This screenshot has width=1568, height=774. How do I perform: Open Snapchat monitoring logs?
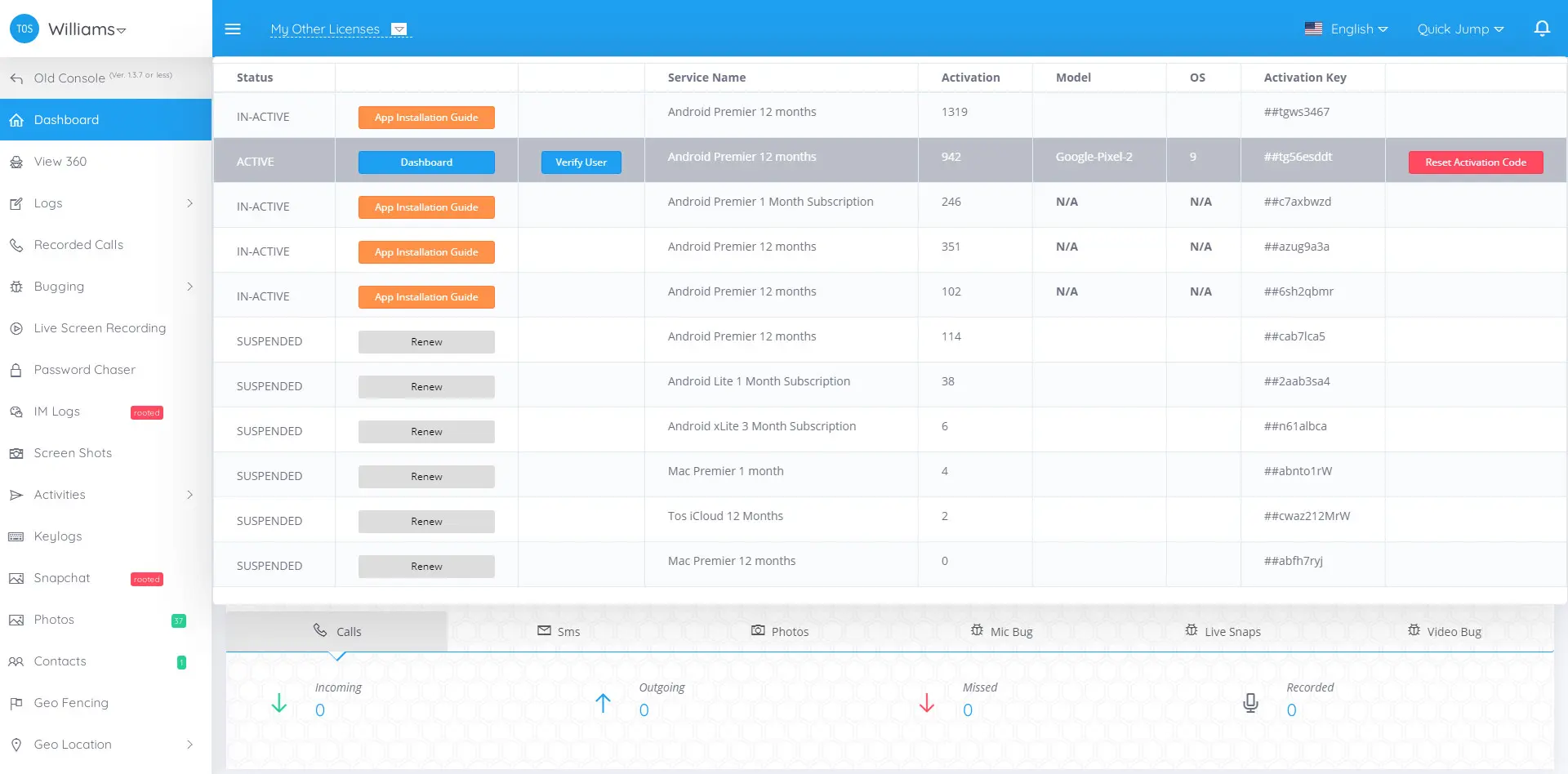[x=61, y=578]
